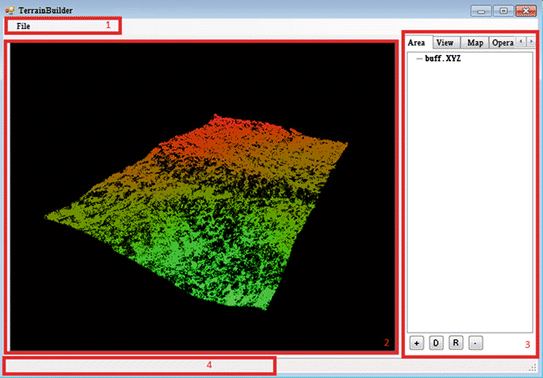Click the D button below the list
This screenshot has height=378, width=543.
[436, 343]
